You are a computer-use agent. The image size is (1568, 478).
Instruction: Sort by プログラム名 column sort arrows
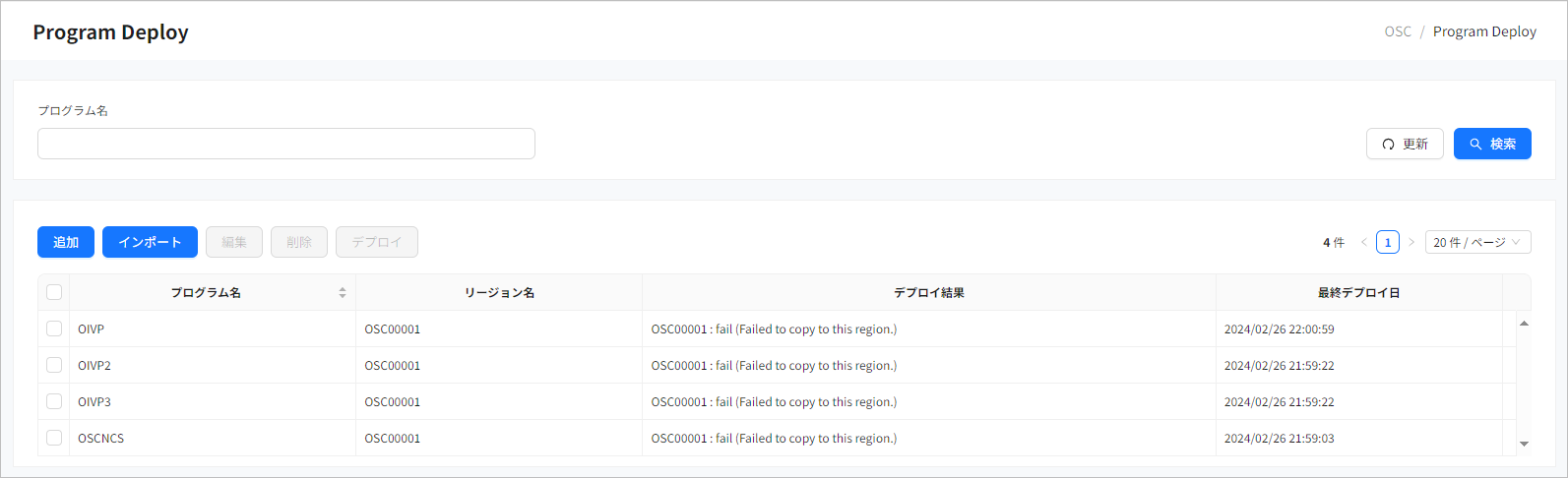tap(343, 292)
